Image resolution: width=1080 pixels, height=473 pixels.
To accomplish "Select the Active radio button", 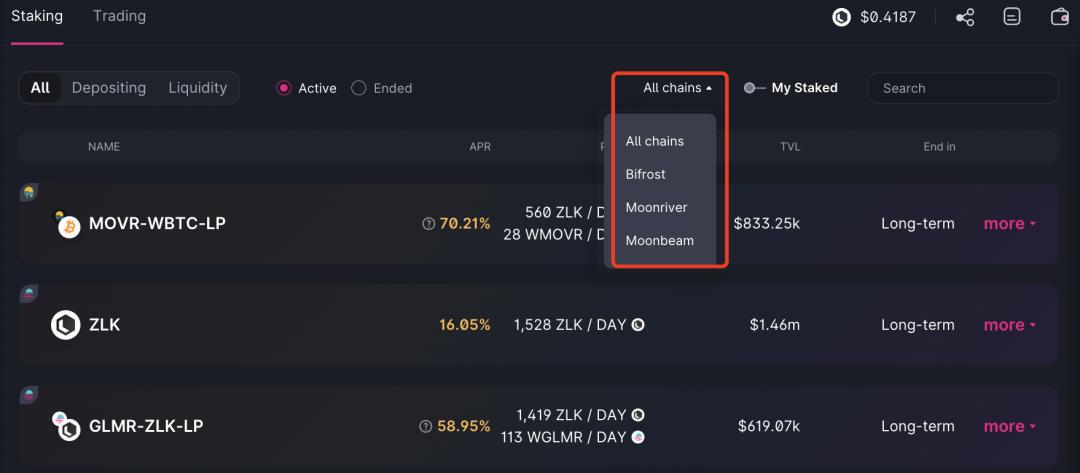I will click(284, 88).
